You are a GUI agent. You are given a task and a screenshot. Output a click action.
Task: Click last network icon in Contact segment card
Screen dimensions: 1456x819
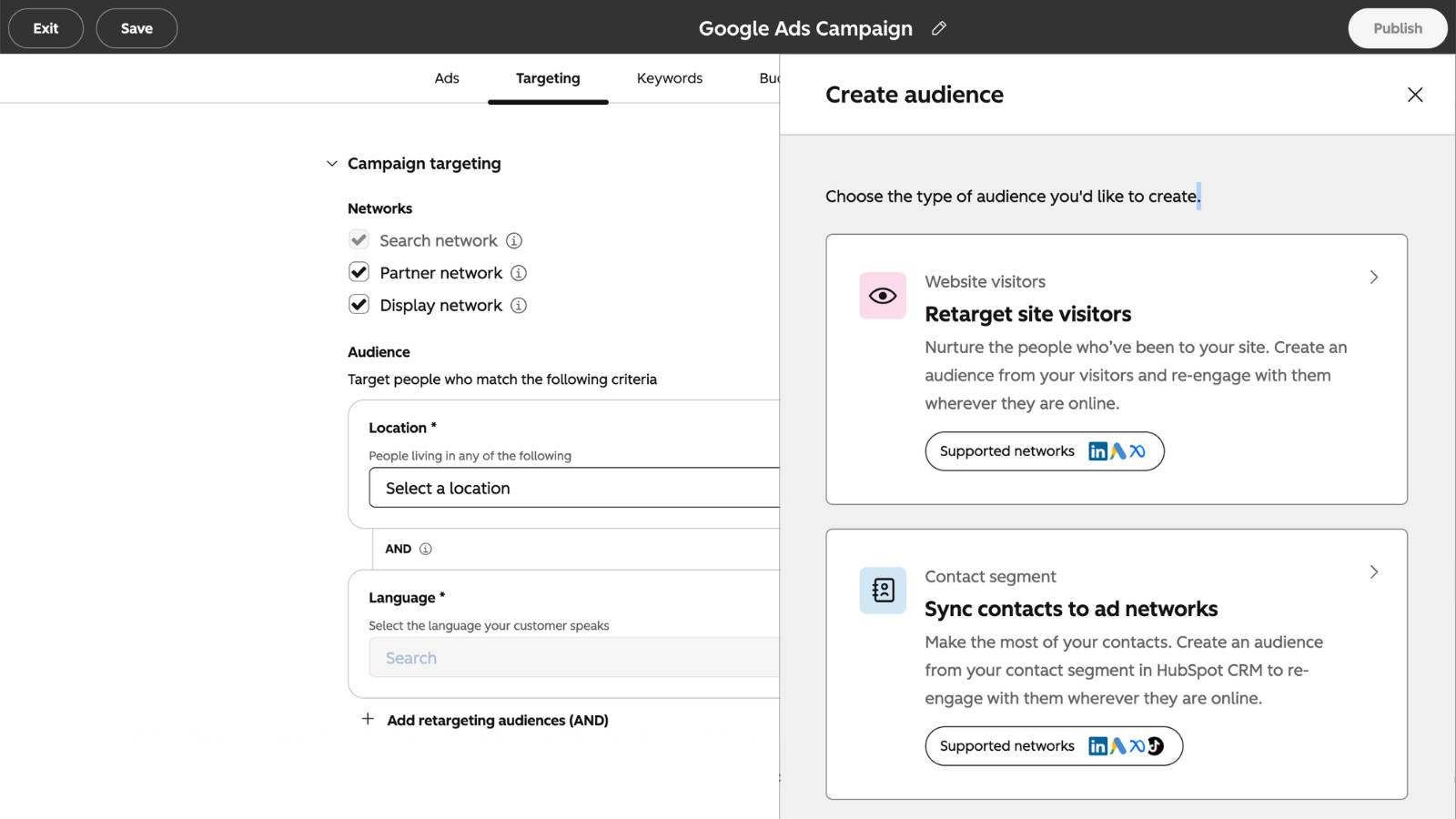click(x=1156, y=746)
